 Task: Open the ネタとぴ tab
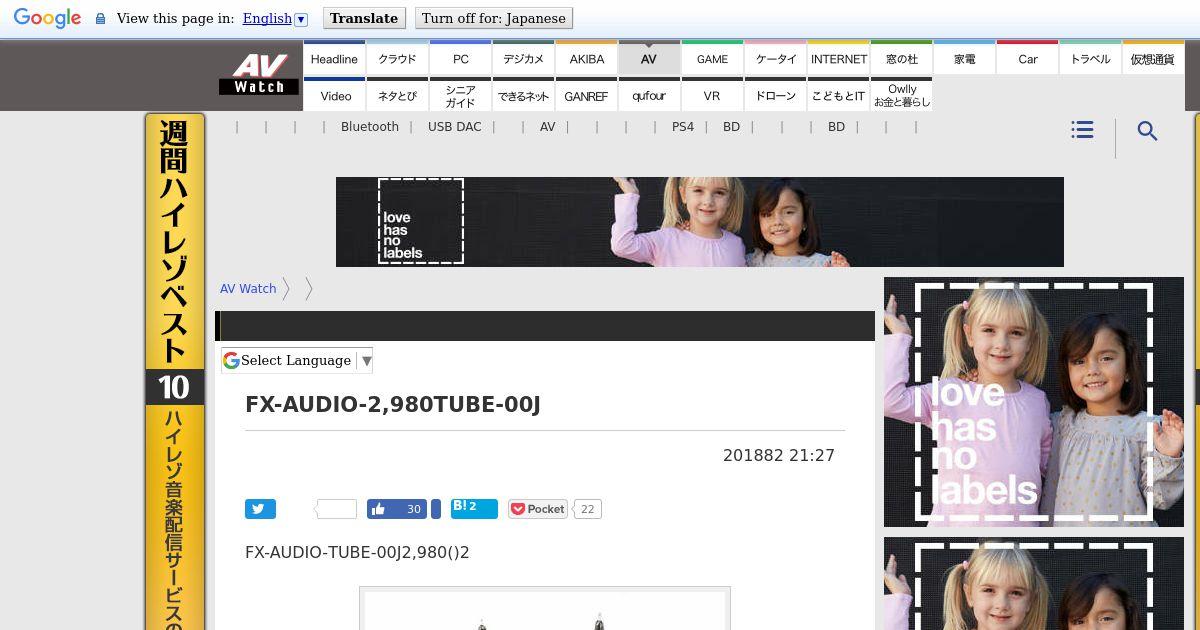coord(397,95)
